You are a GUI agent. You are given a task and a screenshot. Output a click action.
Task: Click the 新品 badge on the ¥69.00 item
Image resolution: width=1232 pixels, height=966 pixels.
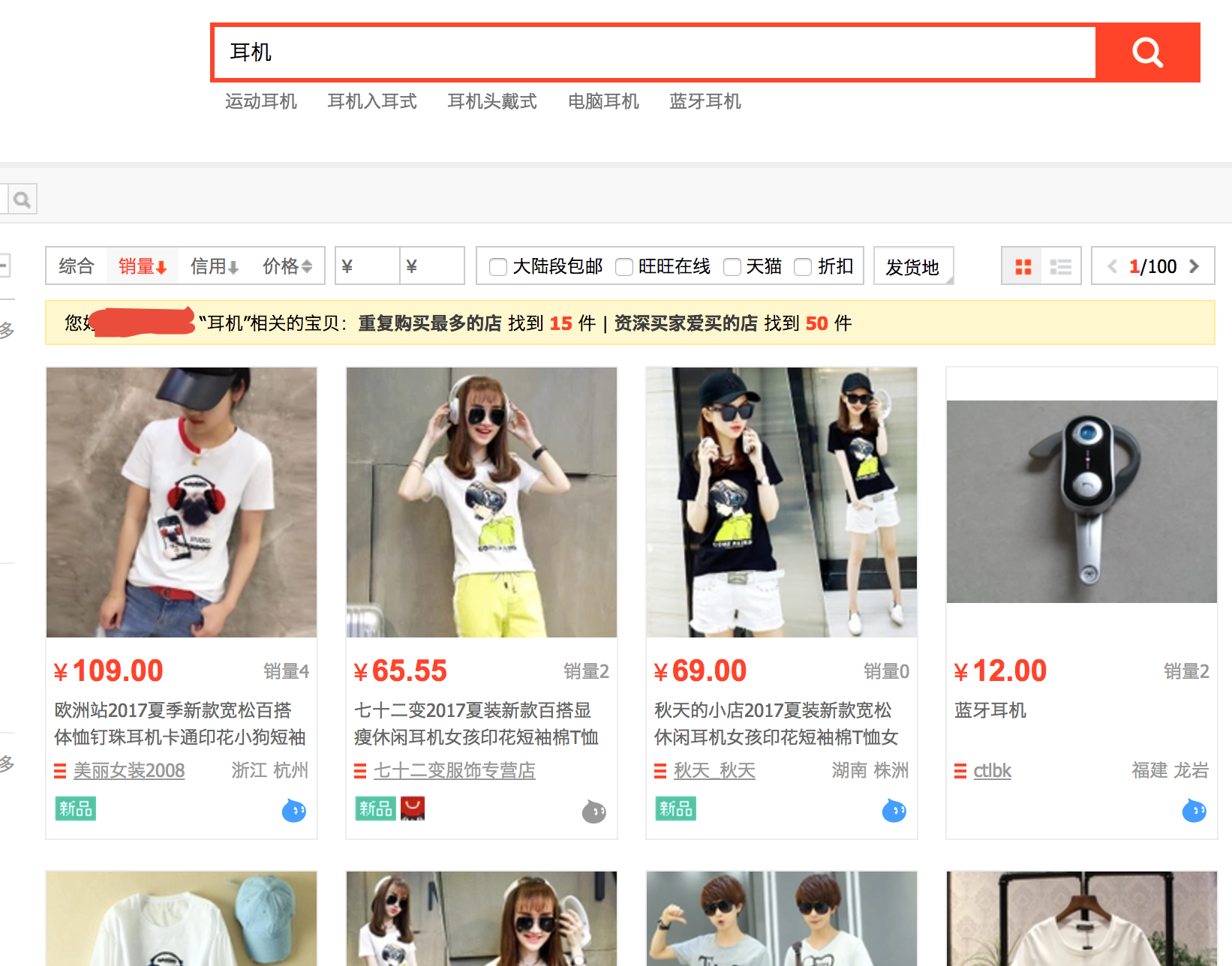[676, 809]
